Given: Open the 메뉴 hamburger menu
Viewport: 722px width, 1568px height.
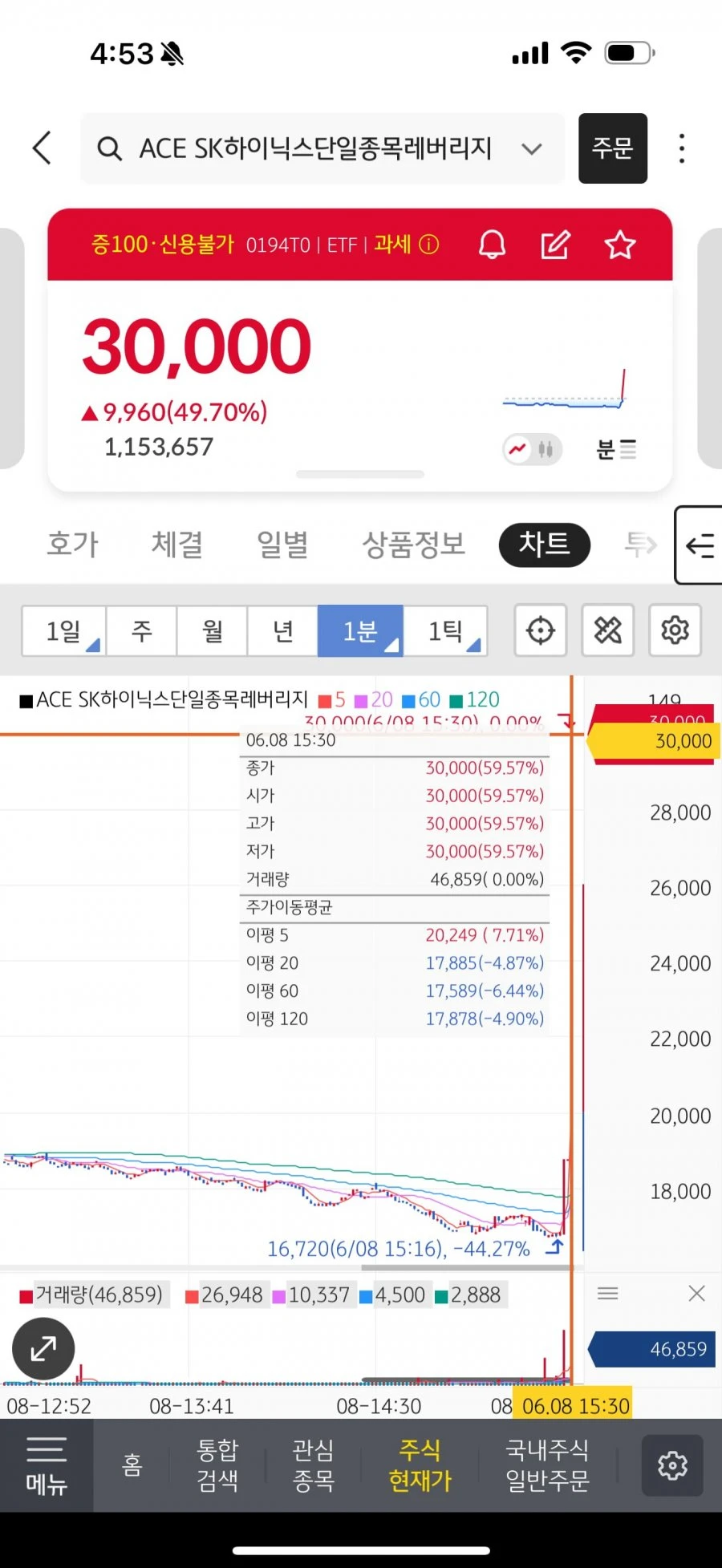Looking at the screenshot, I should pos(47,1466).
